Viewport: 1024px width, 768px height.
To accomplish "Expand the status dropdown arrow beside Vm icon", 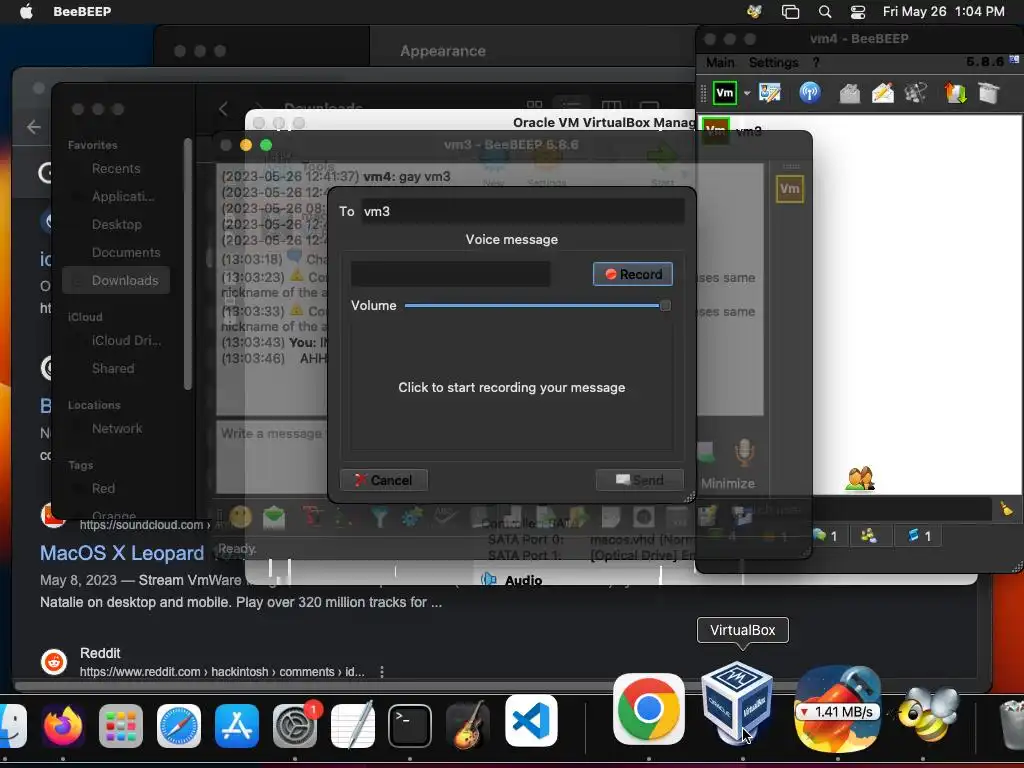I will coord(746,93).
